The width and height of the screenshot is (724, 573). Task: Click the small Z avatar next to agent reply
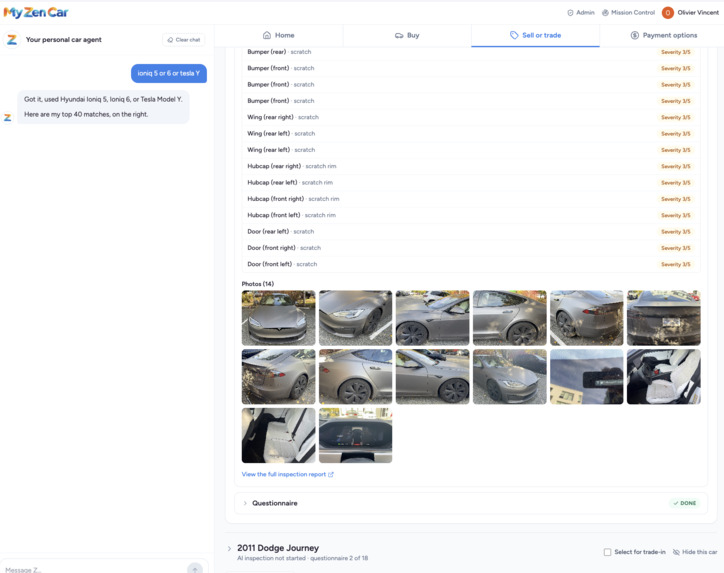pyautogui.click(x=8, y=118)
